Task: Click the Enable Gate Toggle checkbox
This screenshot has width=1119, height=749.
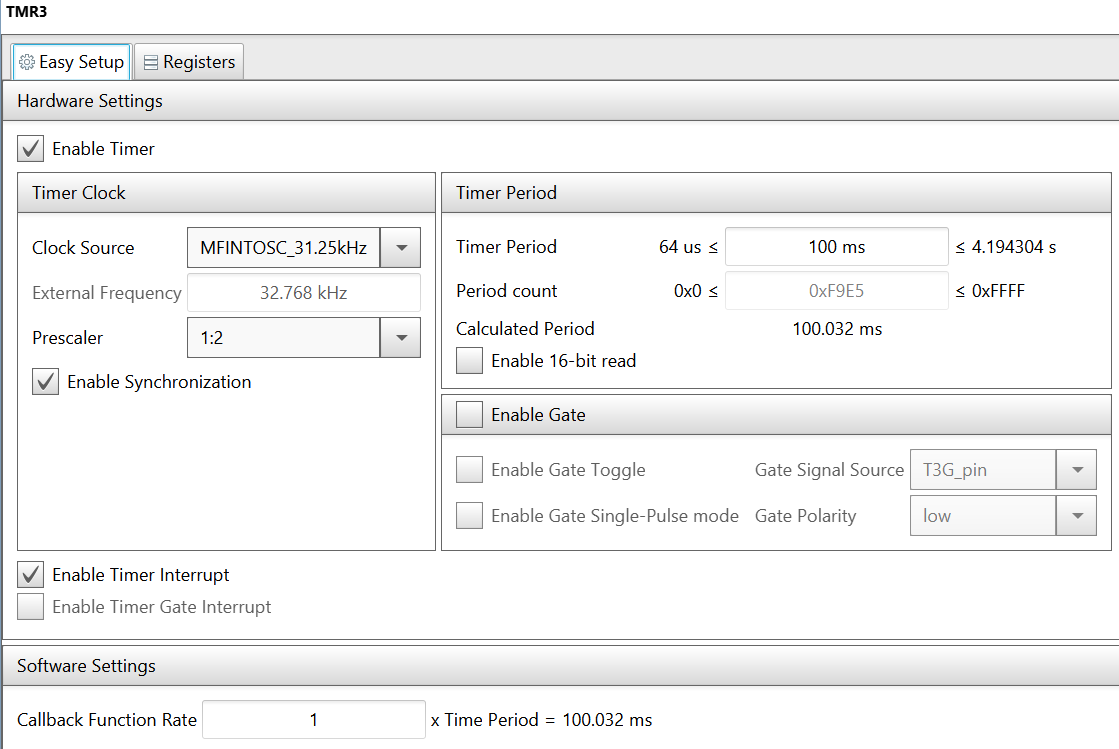Action: 469,469
